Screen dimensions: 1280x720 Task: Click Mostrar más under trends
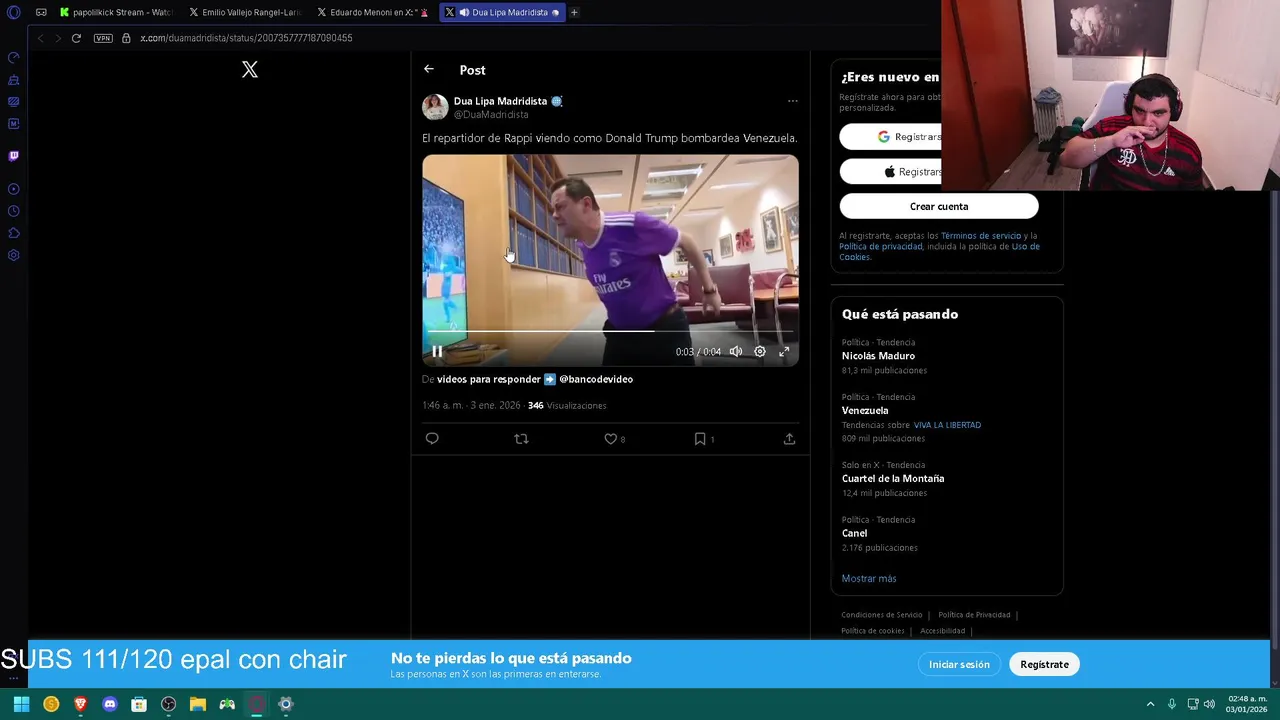[869, 578]
